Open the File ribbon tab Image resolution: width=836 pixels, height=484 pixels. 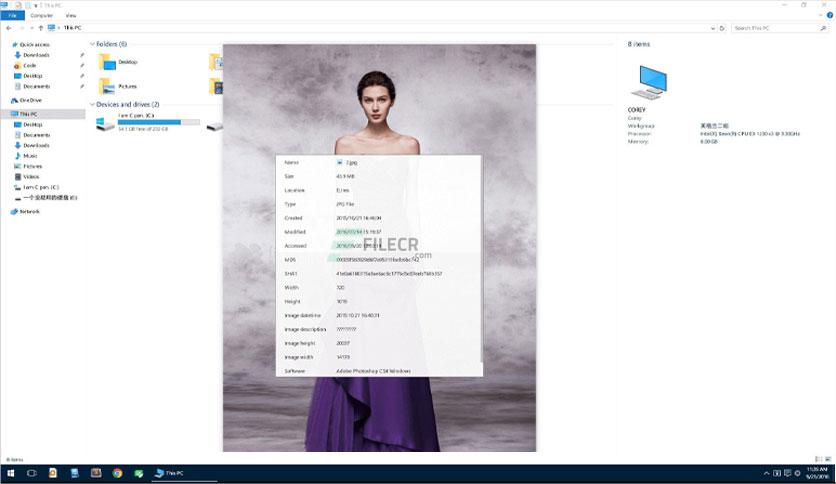[12, 15]
